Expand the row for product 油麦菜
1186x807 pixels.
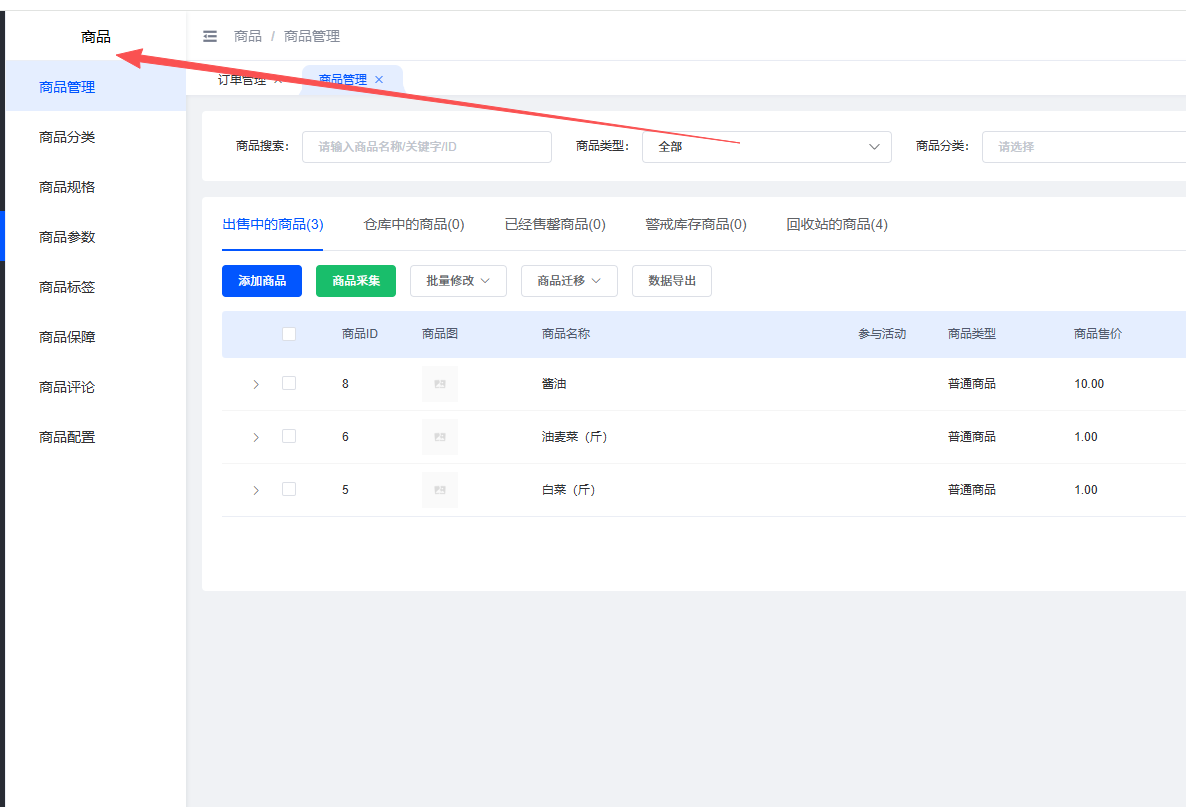point(256,437)
